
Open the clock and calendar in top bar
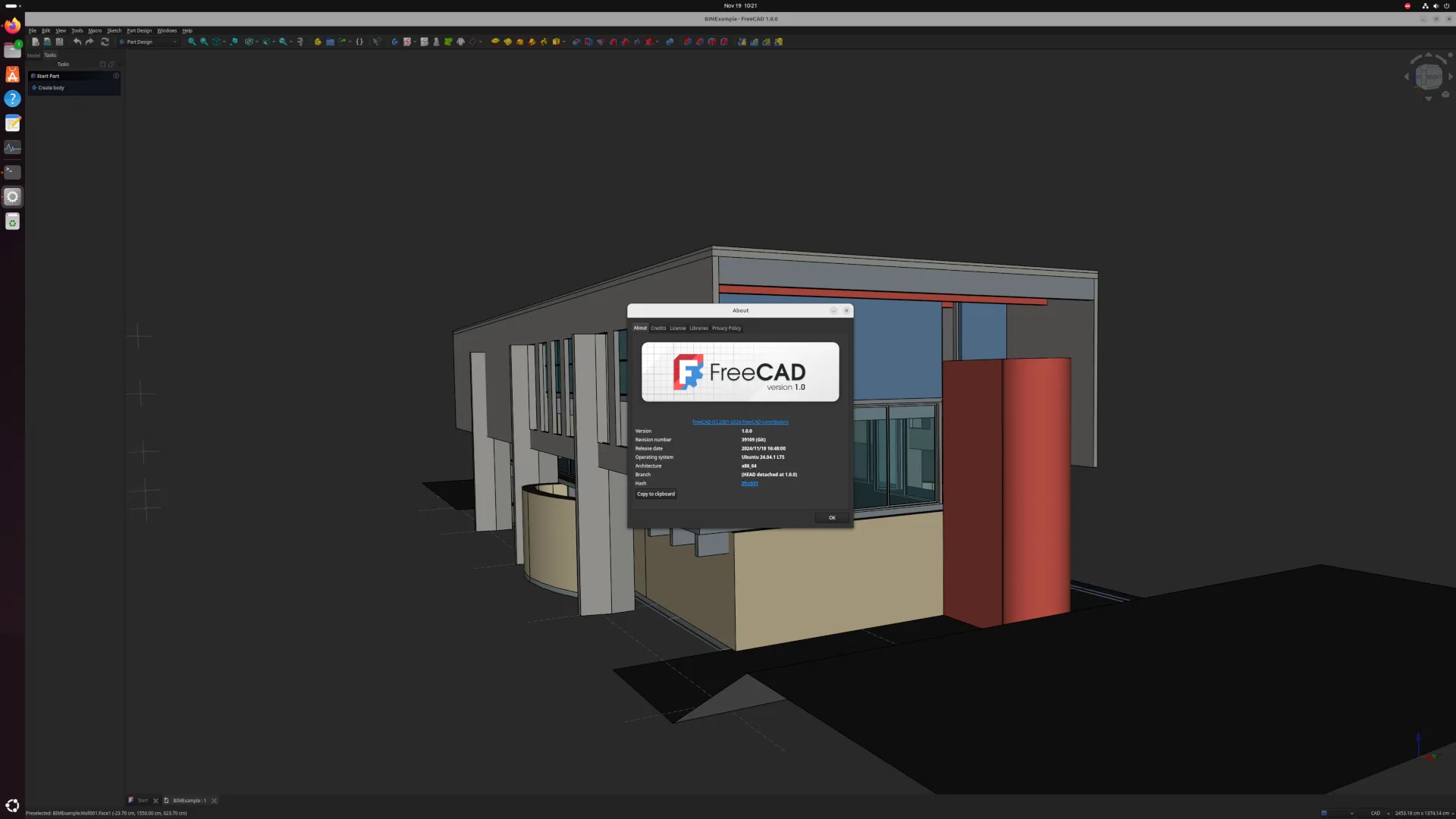740,5
